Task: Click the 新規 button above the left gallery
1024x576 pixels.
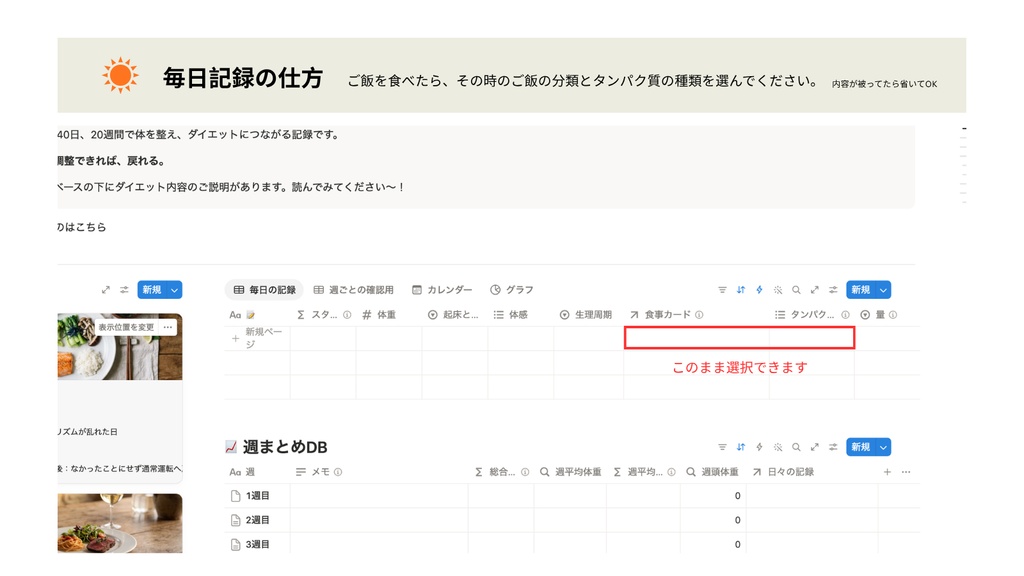Action: [x=152, y=290]
